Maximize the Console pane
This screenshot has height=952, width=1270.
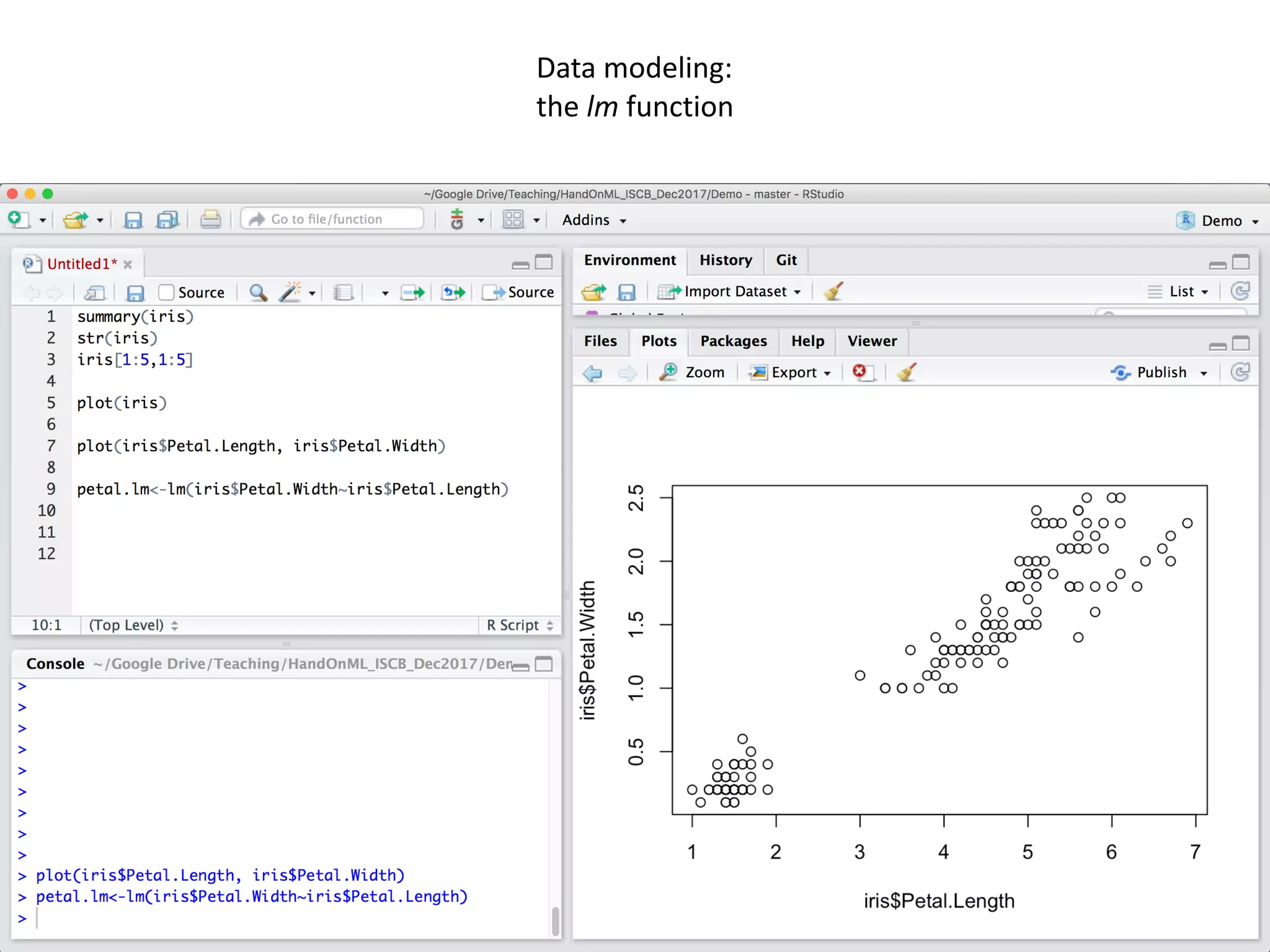coord(544,664)
